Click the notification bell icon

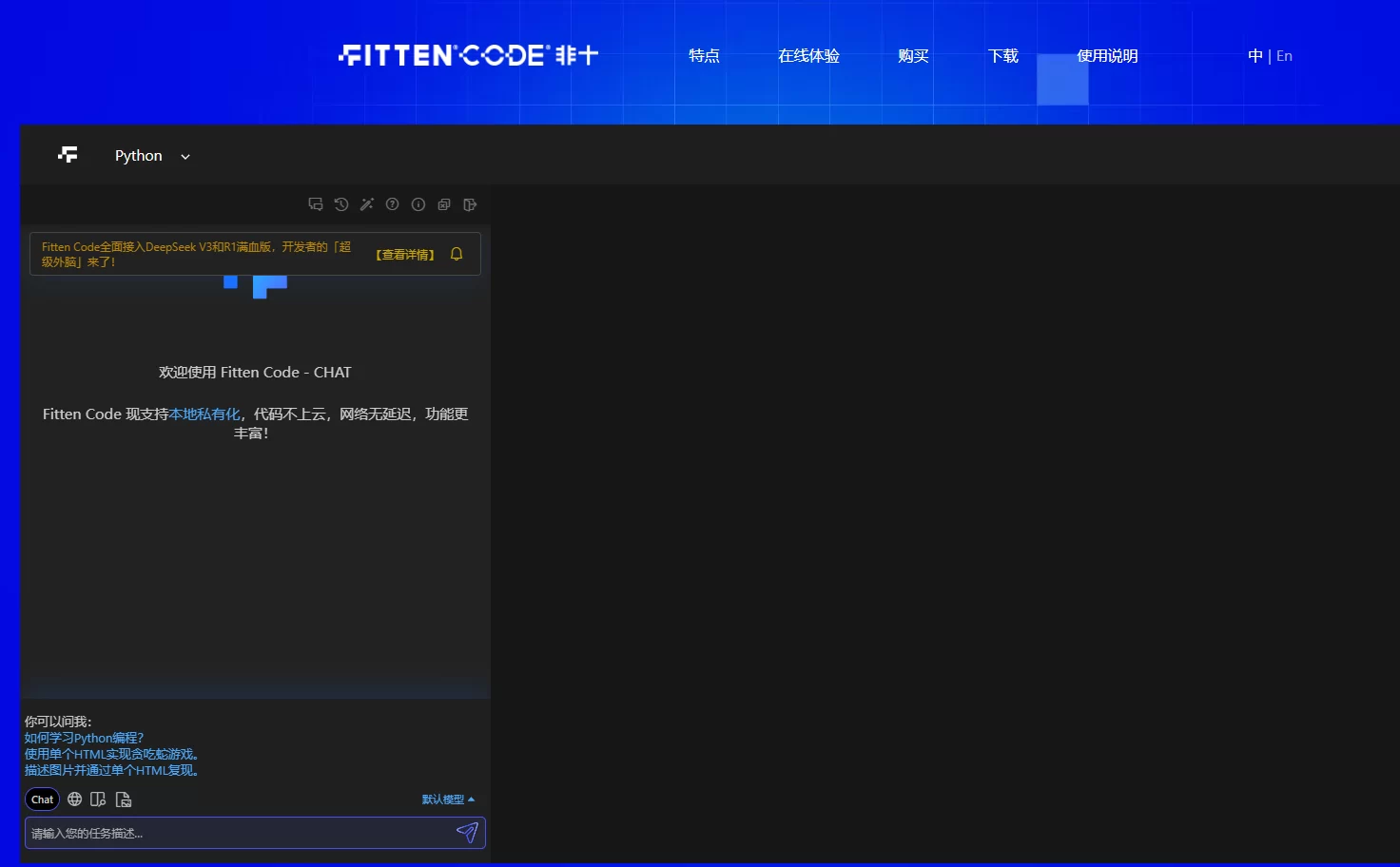457,254
